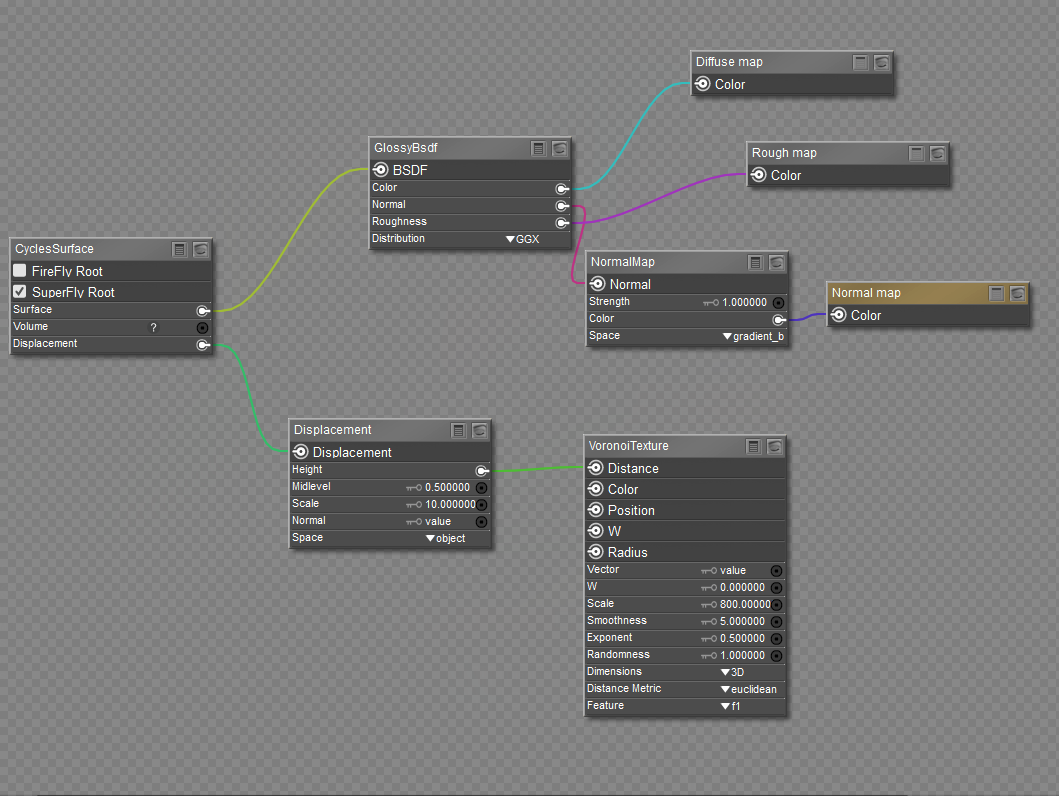Collapse the Diffuse map node

click(860, 63)
